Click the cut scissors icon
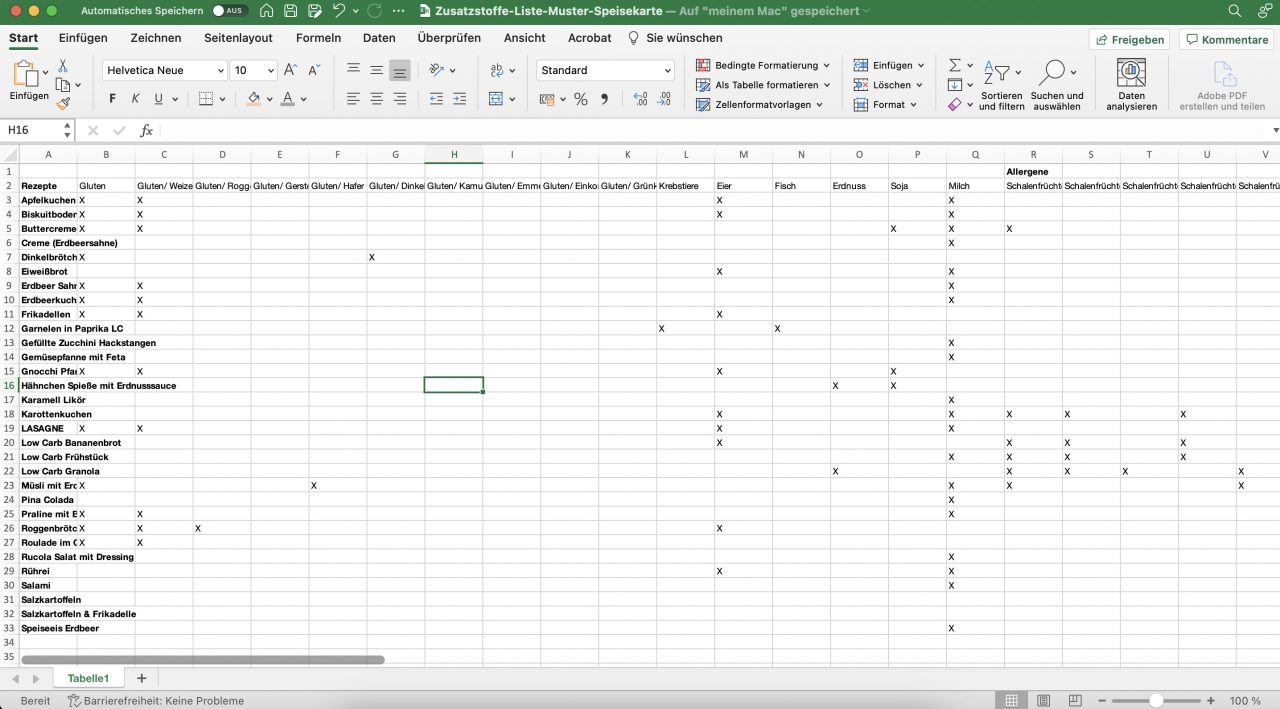This screenshot has height=709, width=1280. tap(63, 65)
